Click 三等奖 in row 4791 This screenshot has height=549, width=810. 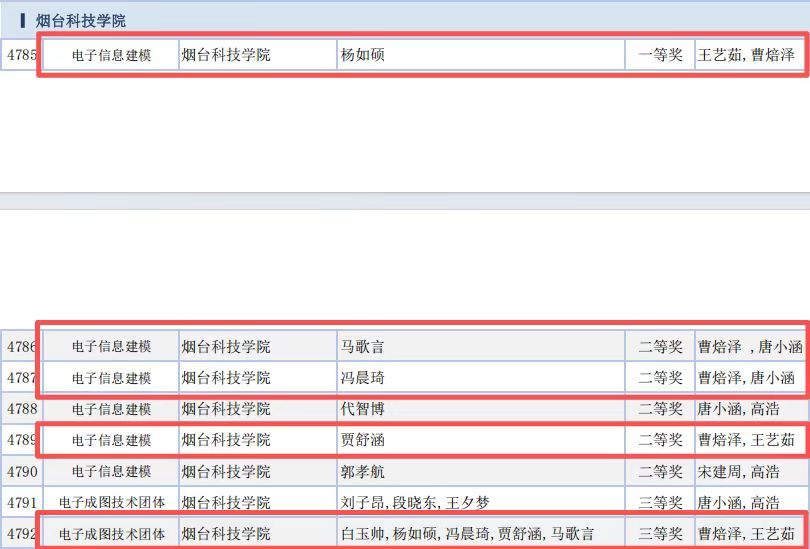[660, 503]
